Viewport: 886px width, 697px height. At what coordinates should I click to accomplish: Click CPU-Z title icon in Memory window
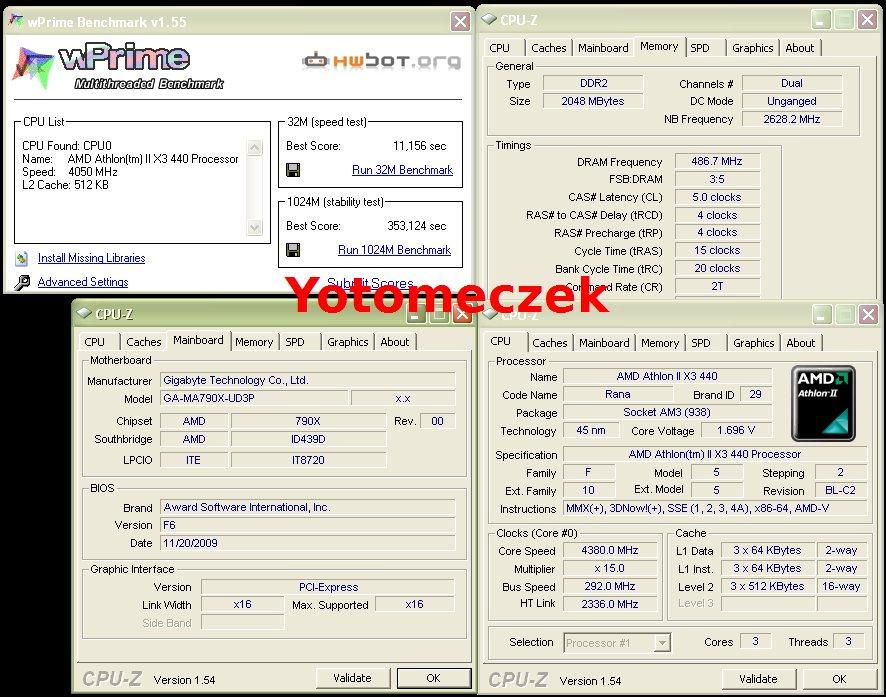[x=488, y=20]
